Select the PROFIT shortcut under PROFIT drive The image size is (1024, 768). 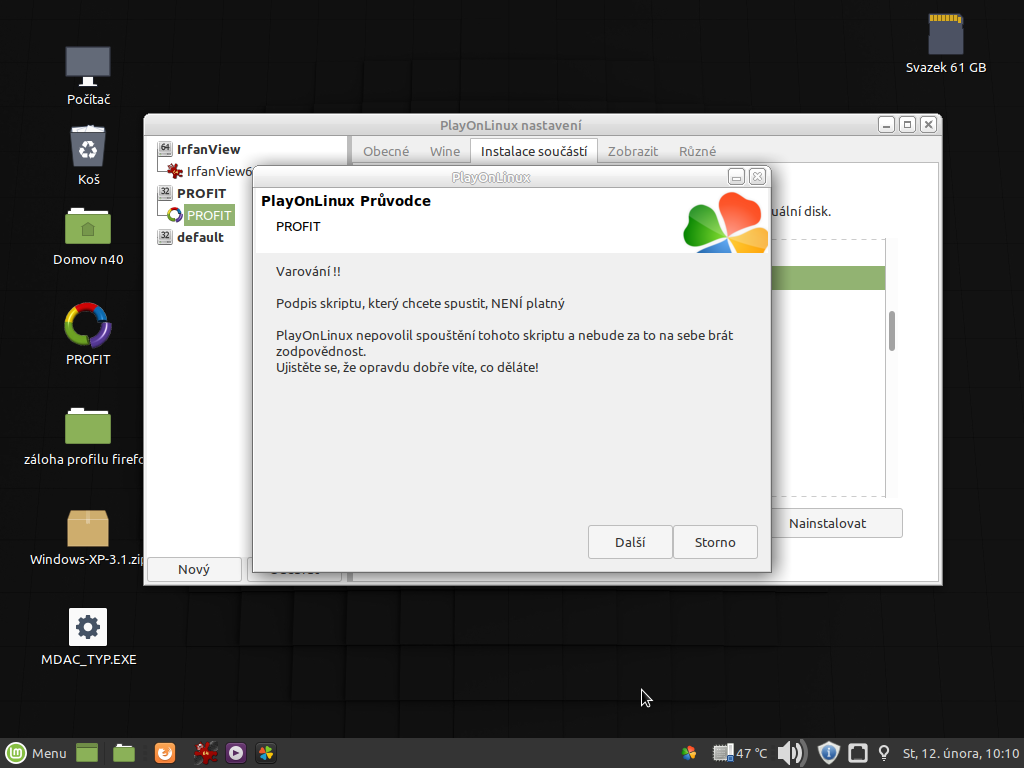point(209,216)
